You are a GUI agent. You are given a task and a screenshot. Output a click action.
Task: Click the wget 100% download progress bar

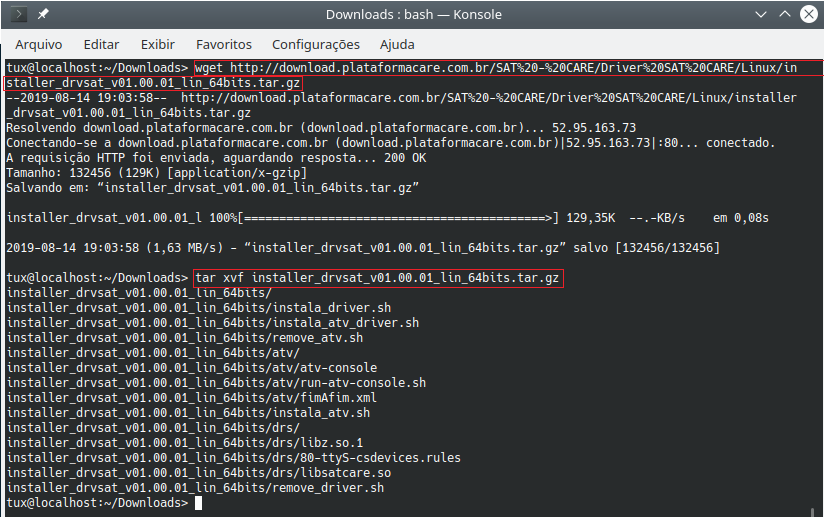(398, 218)
